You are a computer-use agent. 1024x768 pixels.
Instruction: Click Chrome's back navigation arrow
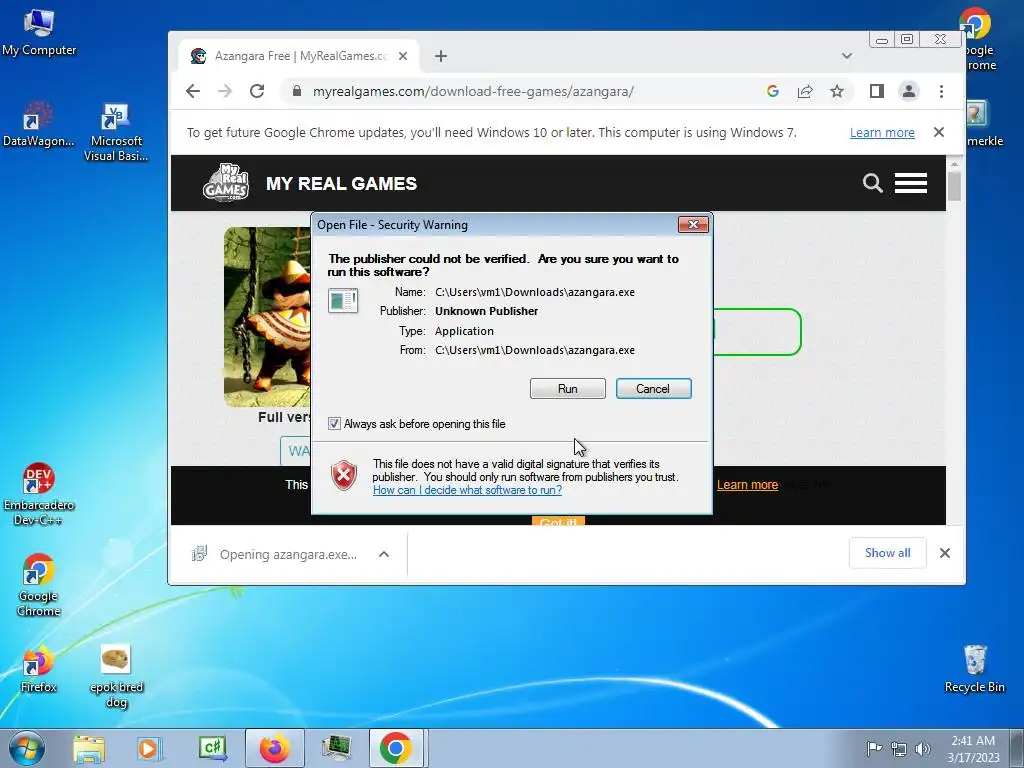[193, 91]
